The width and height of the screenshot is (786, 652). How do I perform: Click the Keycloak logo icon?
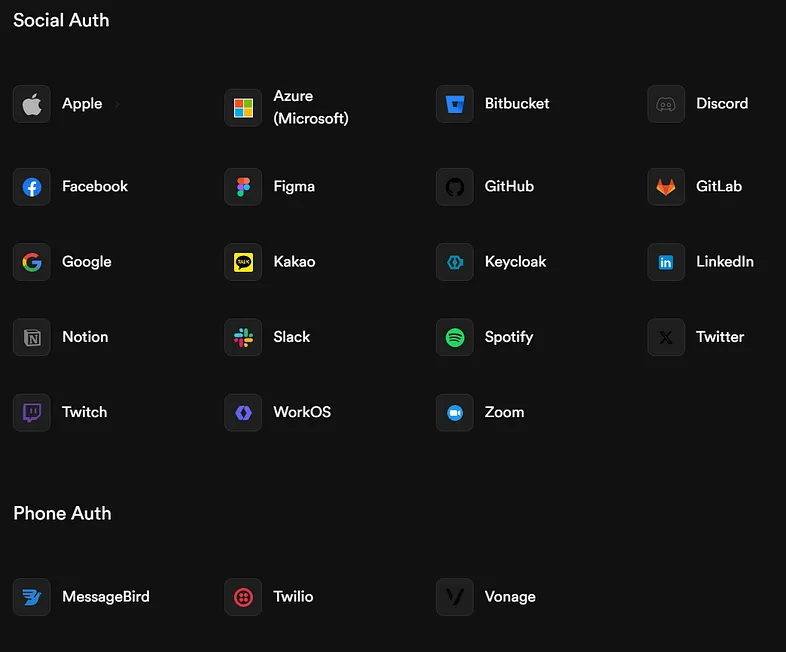click(455, 262)
